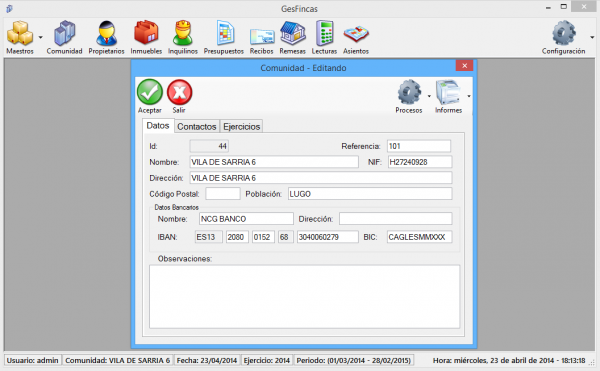Click the NIF field H27240928
This screenshot has height=371, width=600.
[420, 162]
